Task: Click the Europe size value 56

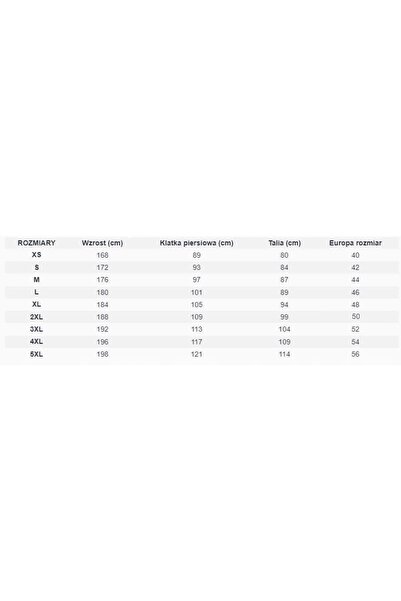Action: click(x=355, y=354)
